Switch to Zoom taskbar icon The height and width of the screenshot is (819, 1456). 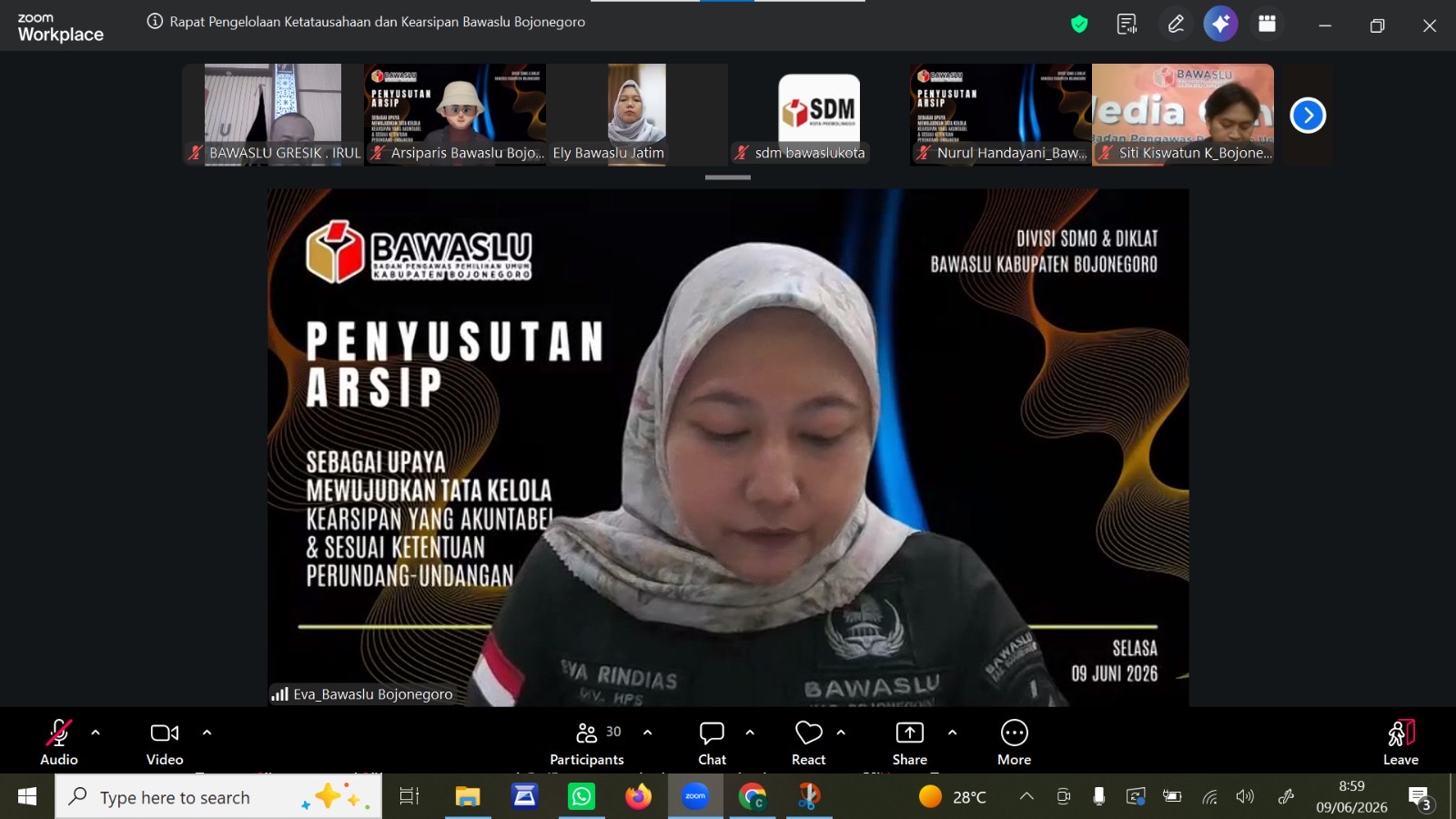pos(695,797)
